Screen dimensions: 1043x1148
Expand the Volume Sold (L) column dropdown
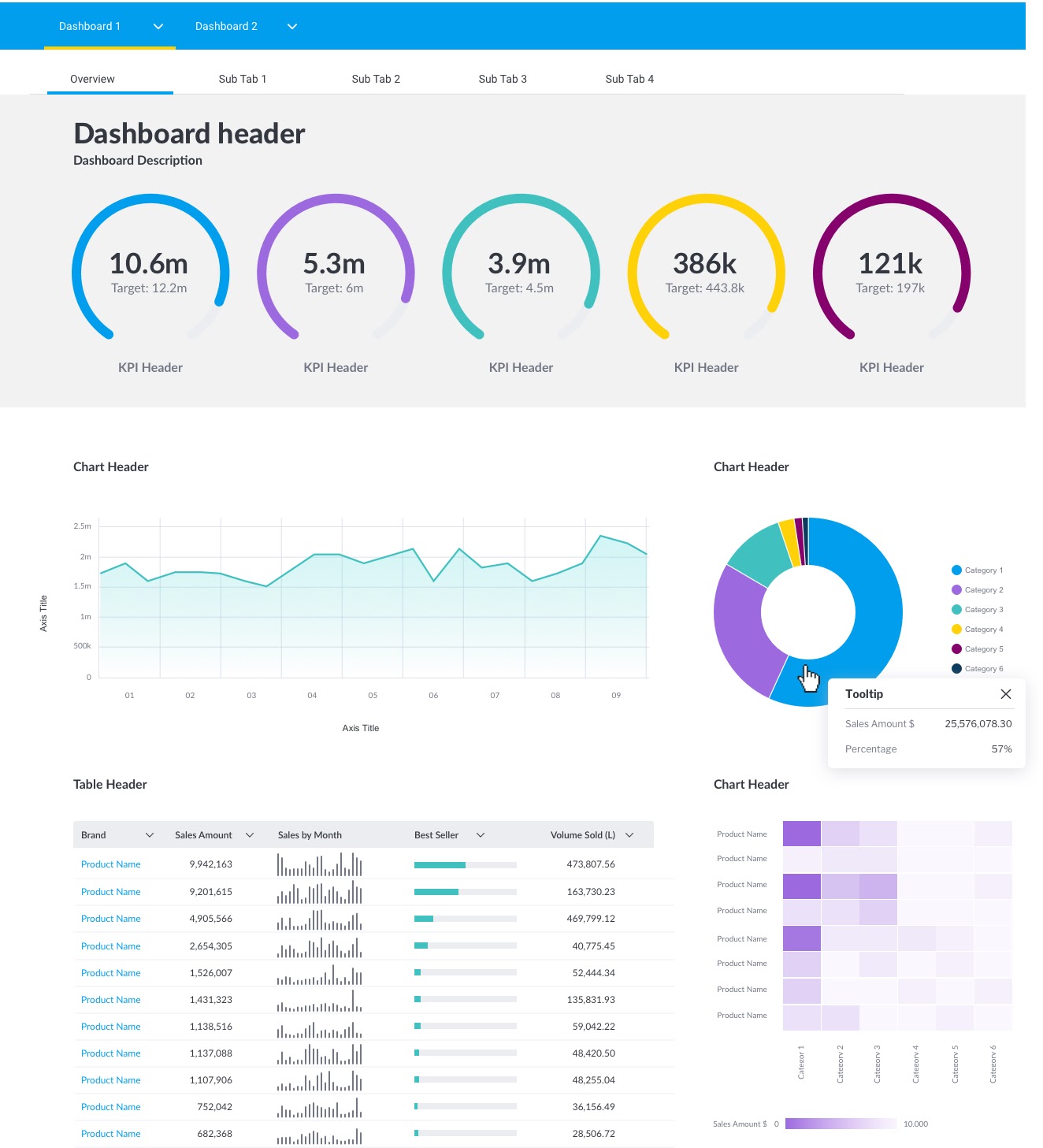pyautogui.click(x=629, y=834)
